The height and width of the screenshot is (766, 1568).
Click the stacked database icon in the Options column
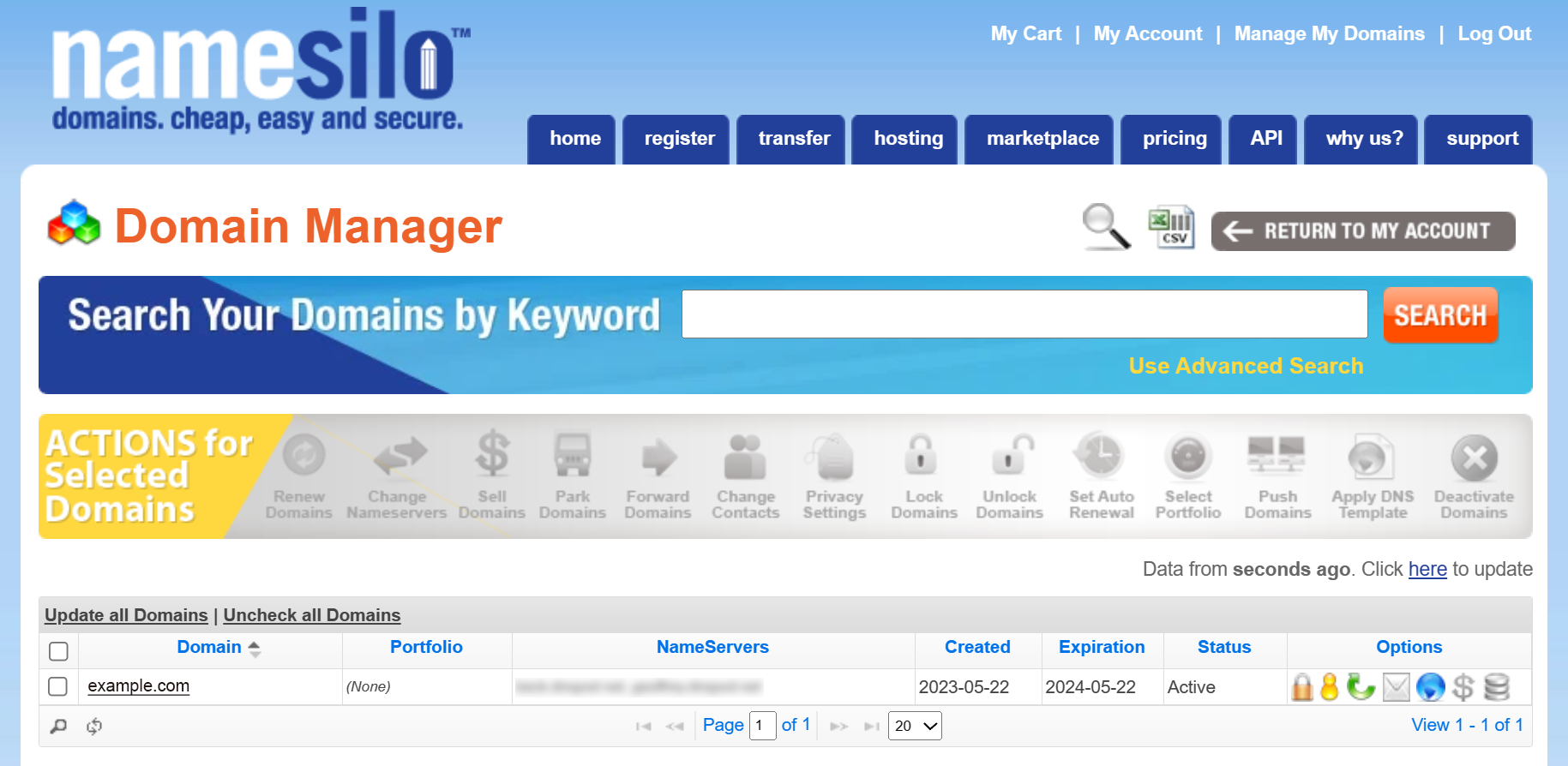pos(1497,687)
